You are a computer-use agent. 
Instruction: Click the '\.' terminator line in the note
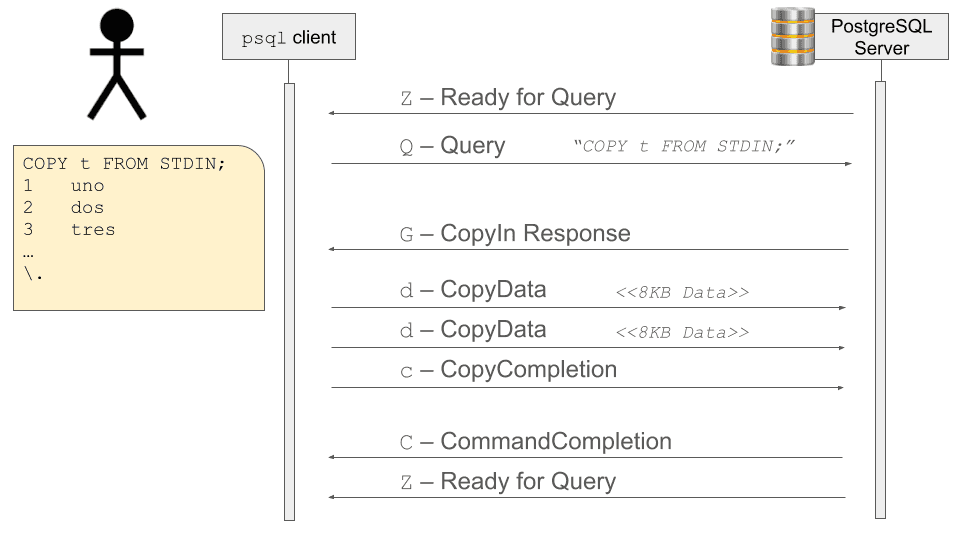pyautogui.click(x=33, y=274)
